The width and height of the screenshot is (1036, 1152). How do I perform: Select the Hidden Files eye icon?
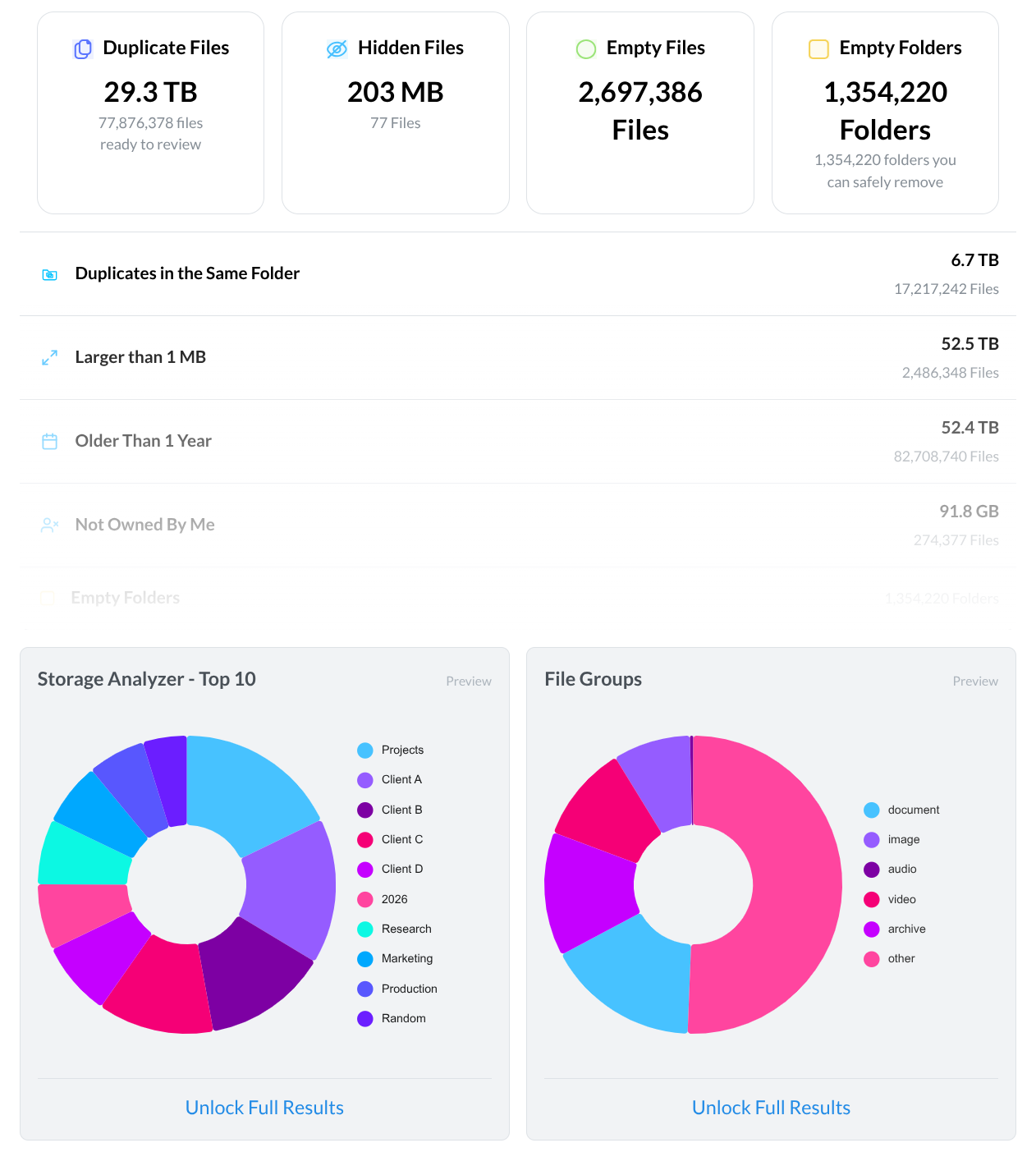coord(336,48)
